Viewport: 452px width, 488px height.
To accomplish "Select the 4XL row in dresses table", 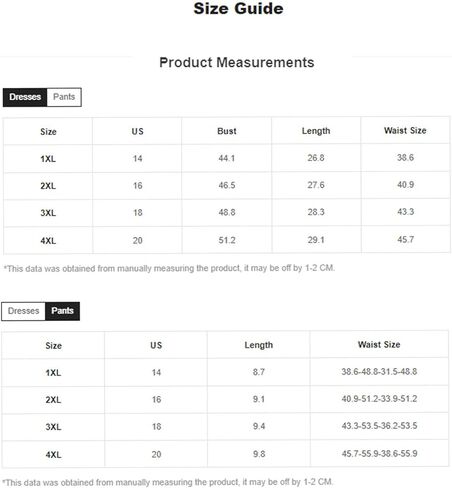I will (227, 240).
